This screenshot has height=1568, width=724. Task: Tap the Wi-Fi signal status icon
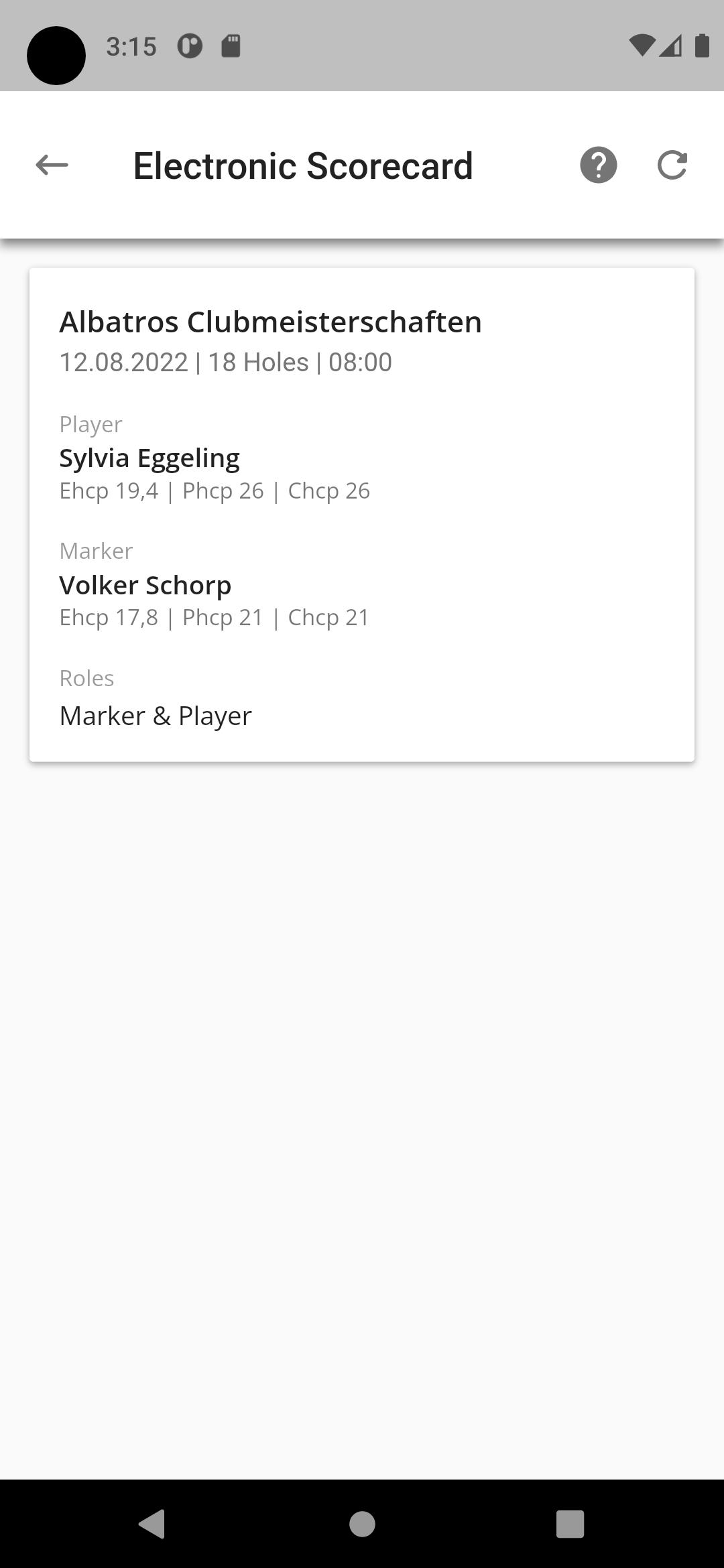pyautogui.click(x=642, y=46)
